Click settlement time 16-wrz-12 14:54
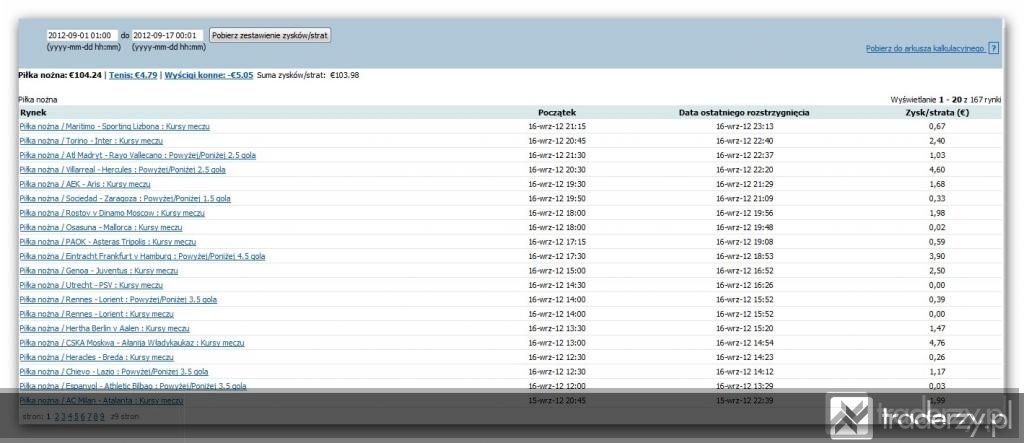 (x=744, y=343)
